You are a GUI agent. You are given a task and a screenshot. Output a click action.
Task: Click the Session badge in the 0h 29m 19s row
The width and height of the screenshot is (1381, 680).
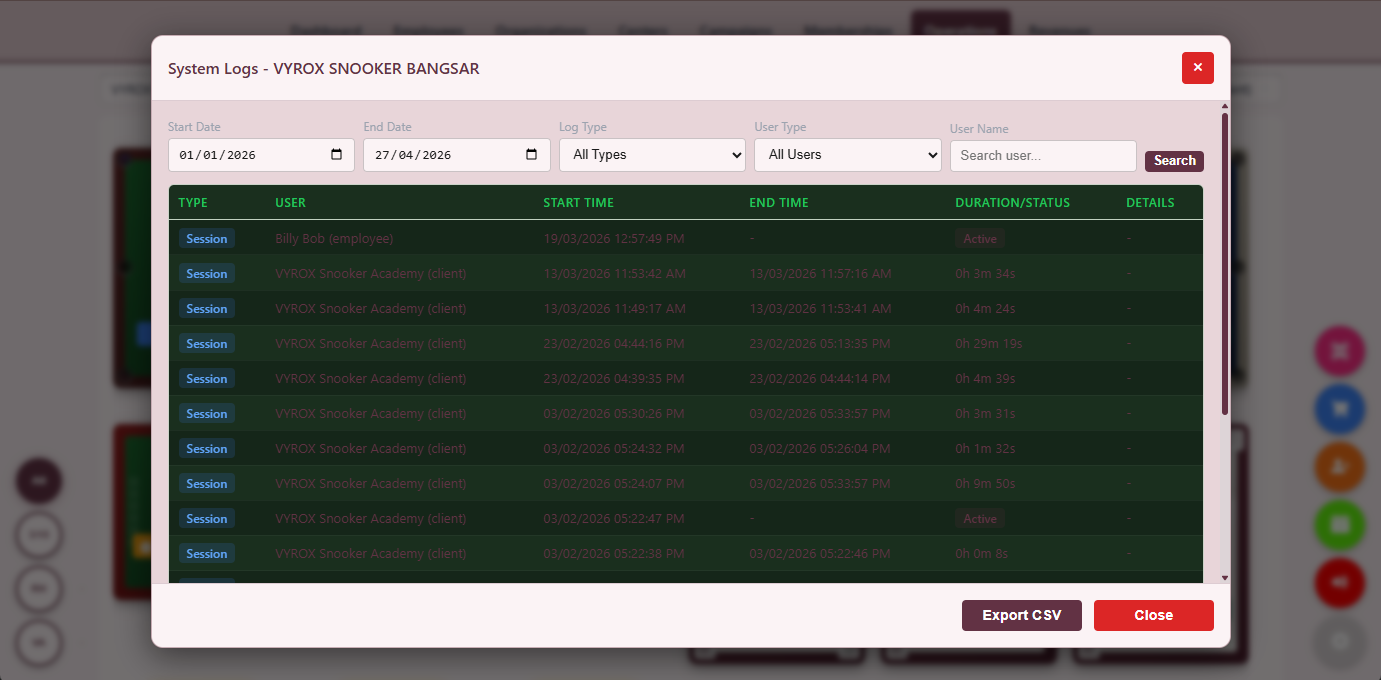tap(207, 344)
